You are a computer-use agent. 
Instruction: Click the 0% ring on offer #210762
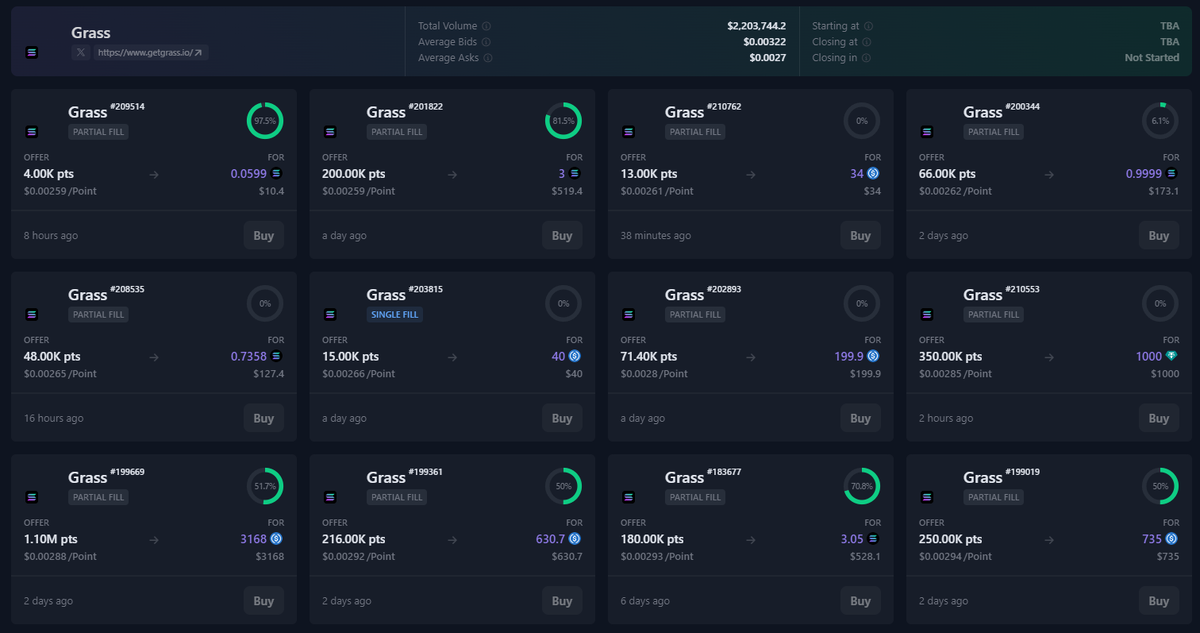pyautogui.click(x=862, y=121)
